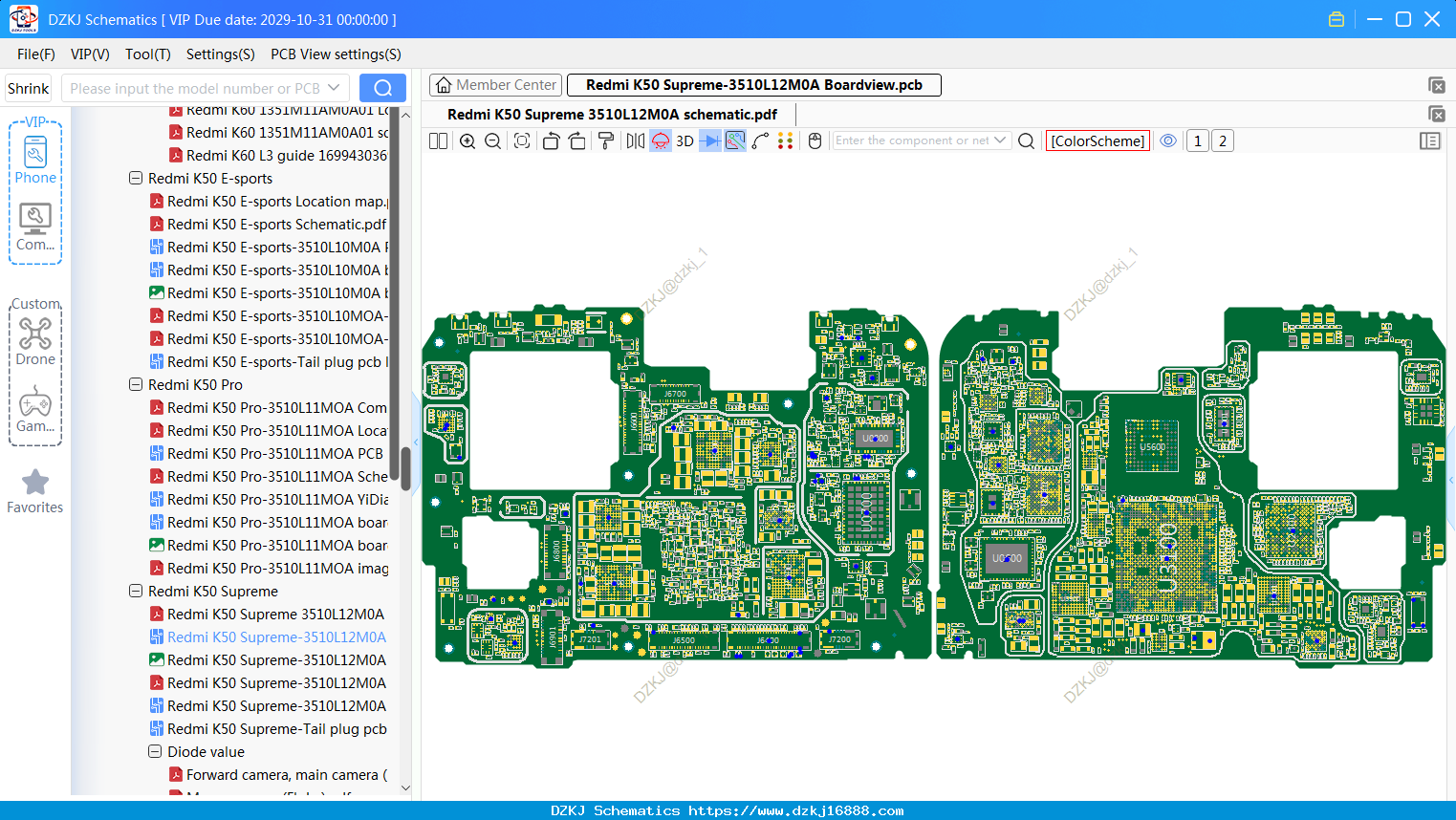Open the colored dots grid tool

click(786, 141)
